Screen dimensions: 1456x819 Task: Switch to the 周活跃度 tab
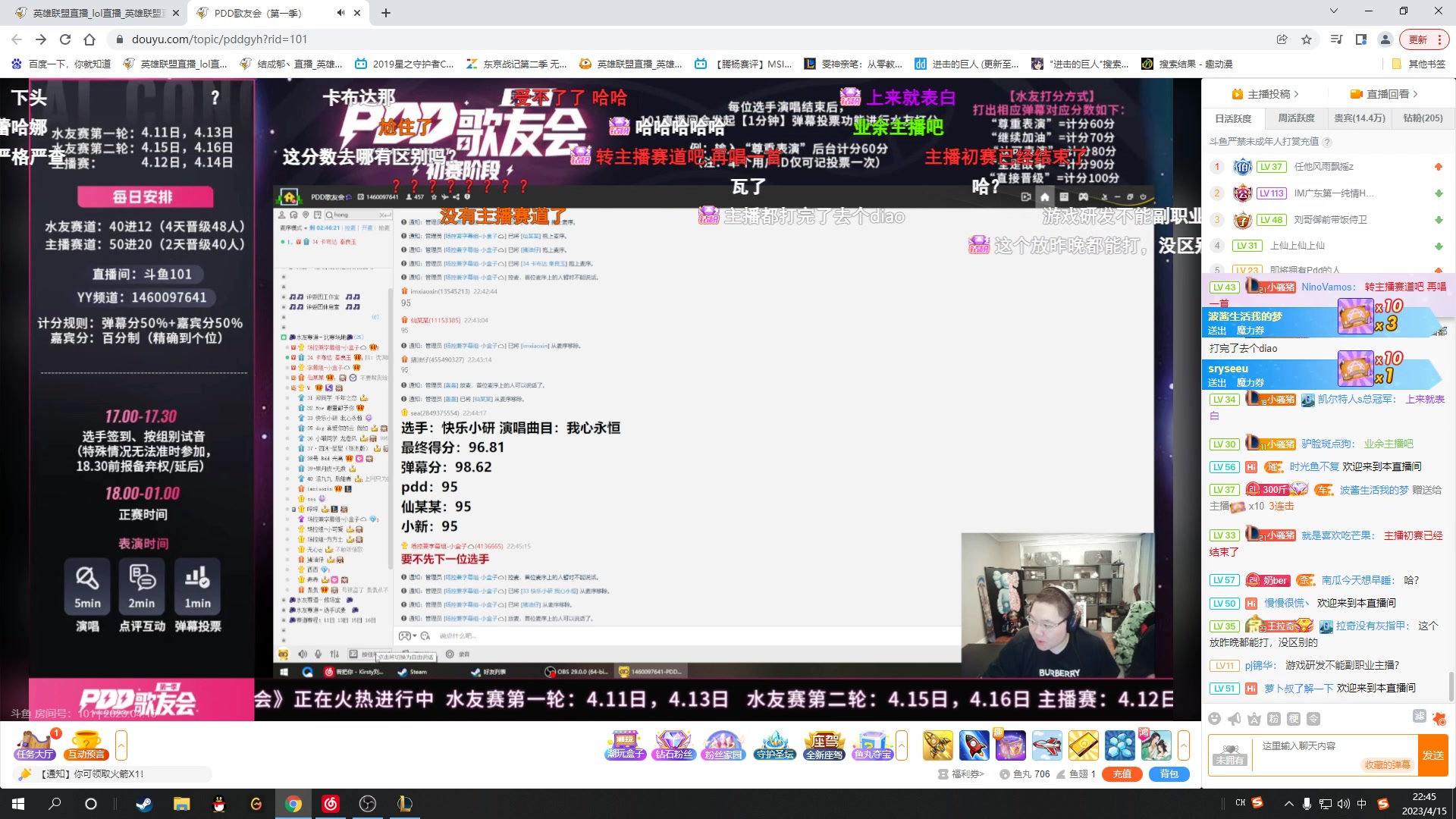(x=1298, y=118)
